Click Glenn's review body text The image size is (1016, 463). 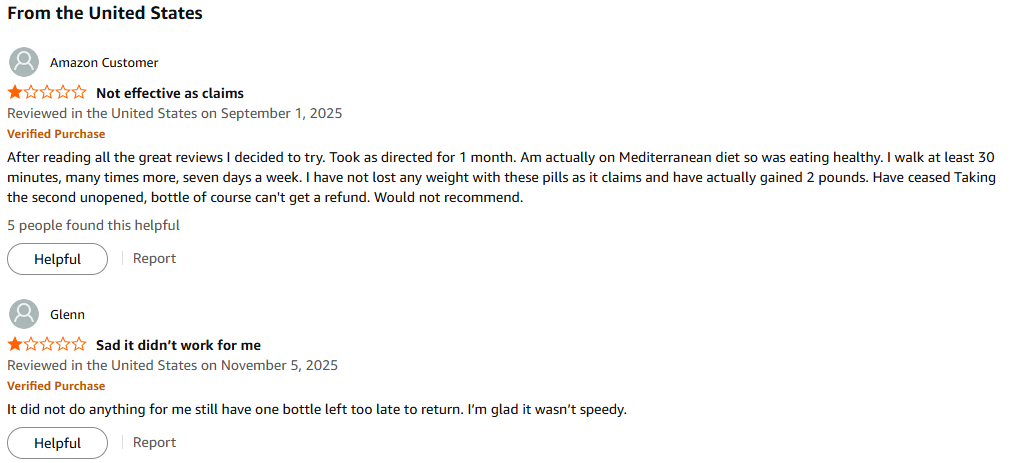[316, 409]
